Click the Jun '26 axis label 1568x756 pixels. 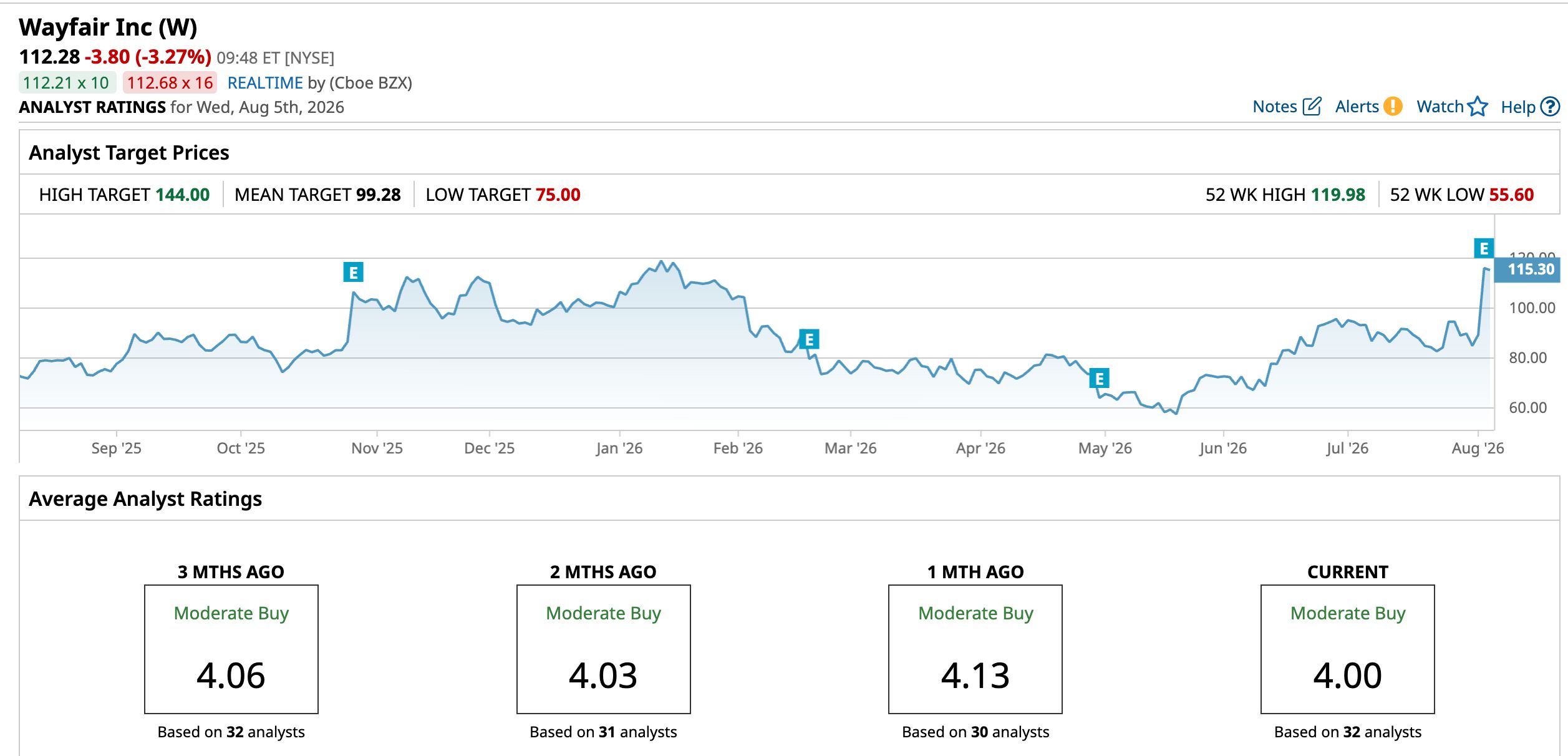pyautogui.click(x=1223, y=448)
